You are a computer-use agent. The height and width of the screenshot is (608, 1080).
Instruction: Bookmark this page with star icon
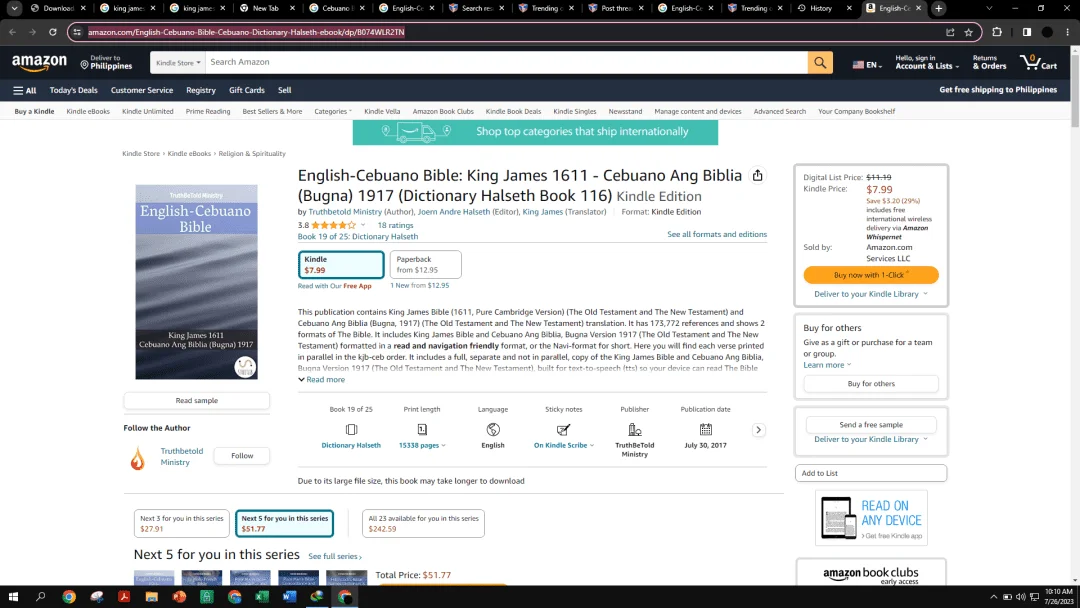coord(968,32)
